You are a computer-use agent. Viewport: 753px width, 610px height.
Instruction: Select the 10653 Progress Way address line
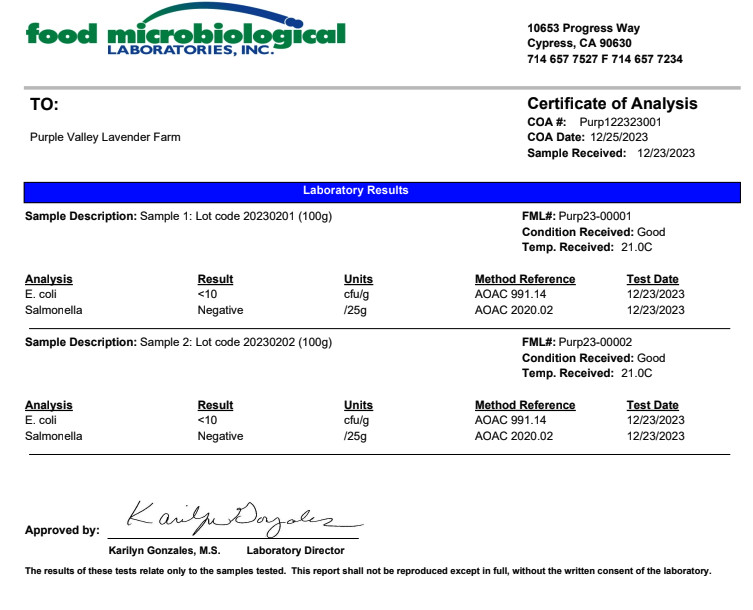pos(583,28)
